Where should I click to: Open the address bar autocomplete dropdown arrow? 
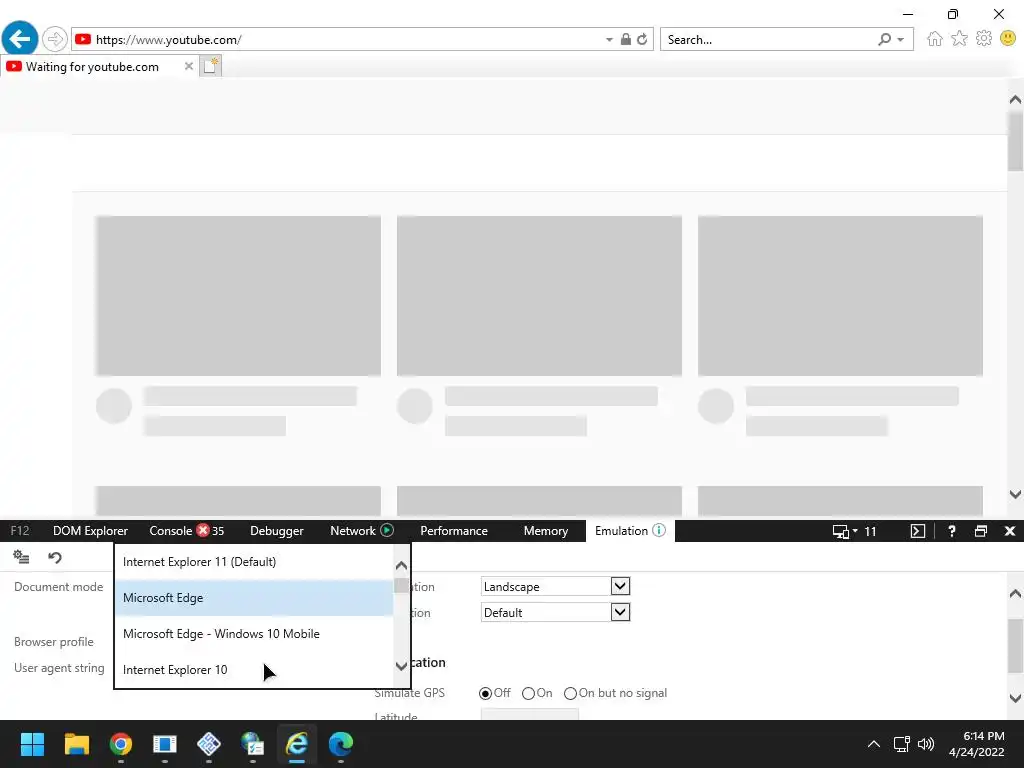tap(609, 40)
